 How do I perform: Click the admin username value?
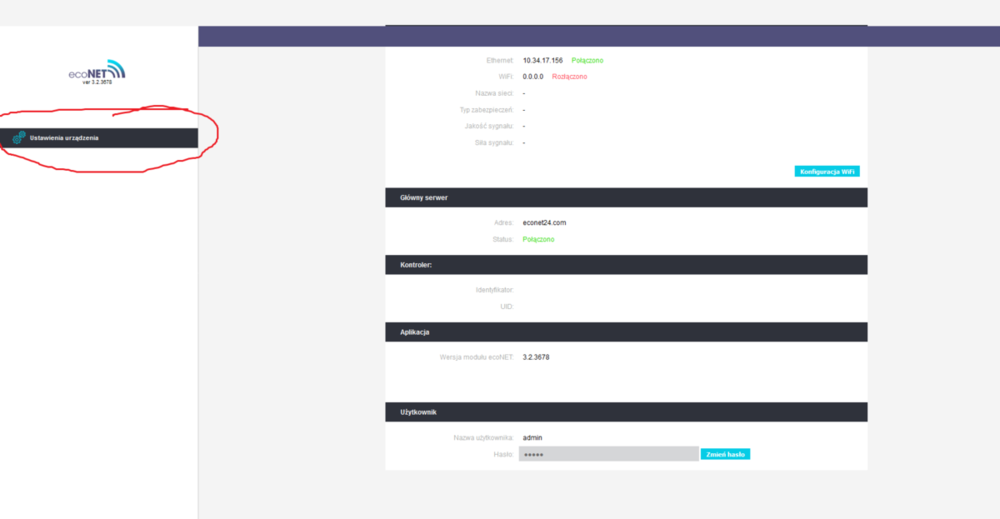533,437
